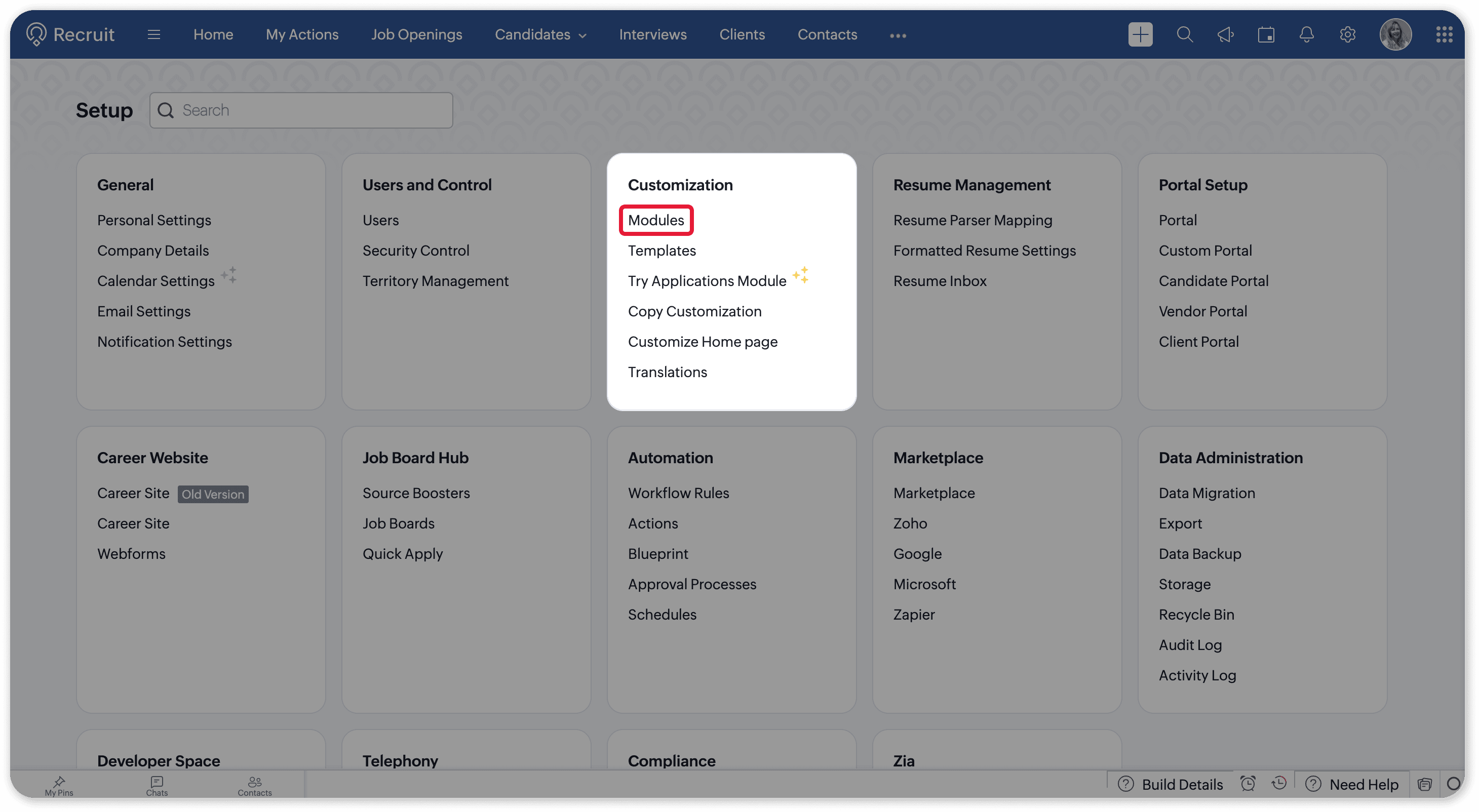Open the notifications bell icon
The image size is (1479, 812).
point(1307,34)
